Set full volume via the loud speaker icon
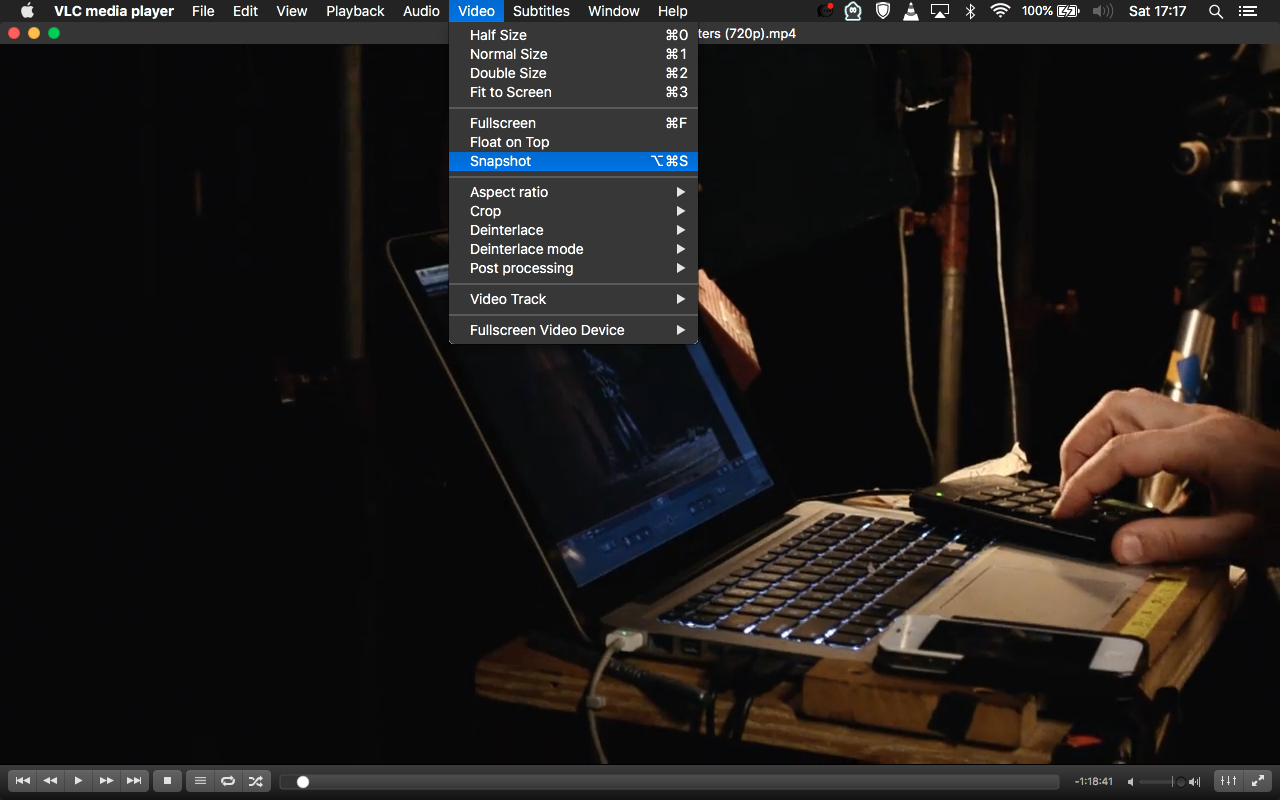The width and height of the screenshot is (1280, 800). pyautogui.click(x=1195, y=782)
